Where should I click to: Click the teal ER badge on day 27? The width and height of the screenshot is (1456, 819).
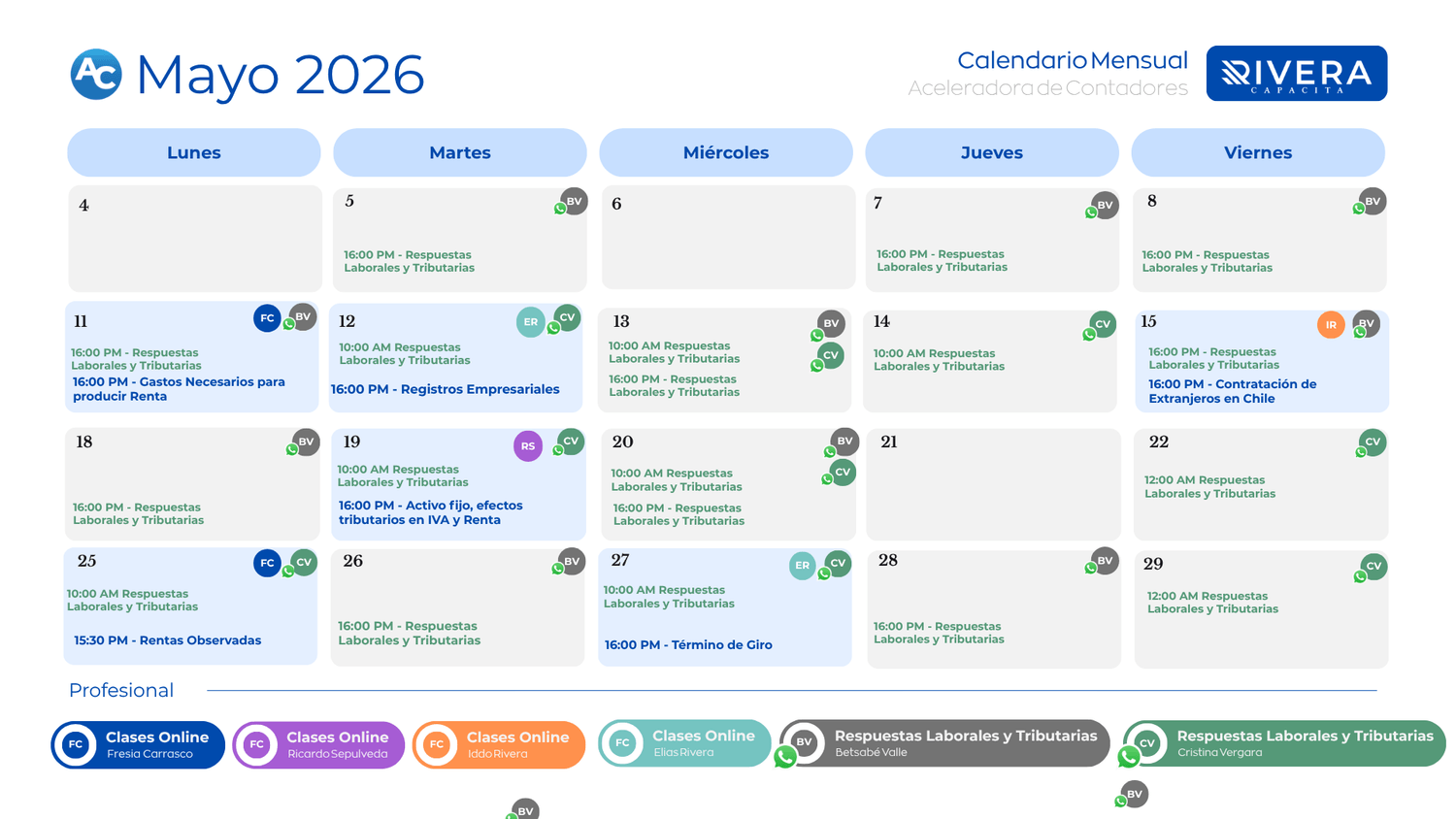pos(802,566)
